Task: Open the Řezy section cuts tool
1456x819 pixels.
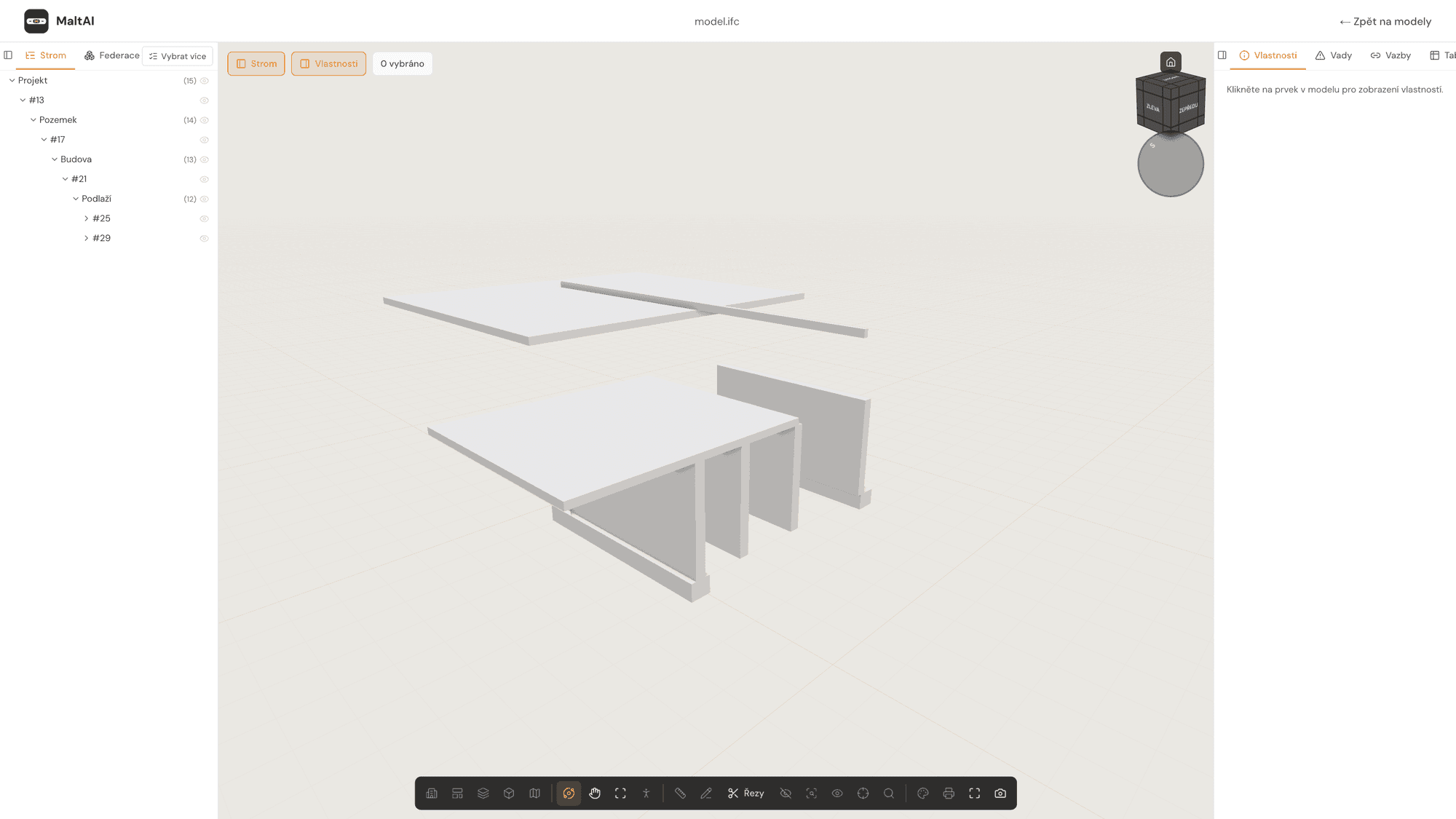Action: click(x=746, y=794)
